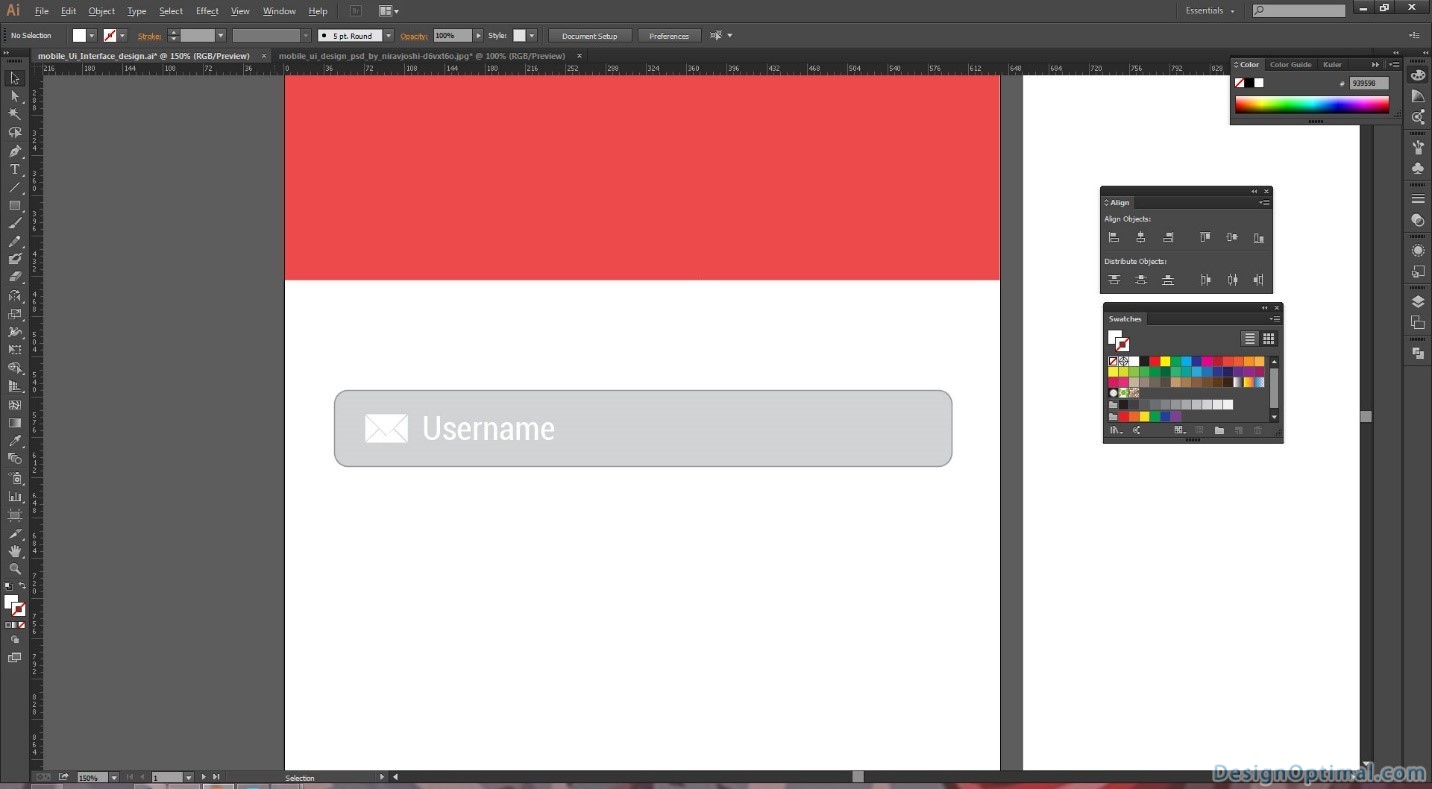
Task: Go to next artboard arrow
Action: (x=203, y=777)
